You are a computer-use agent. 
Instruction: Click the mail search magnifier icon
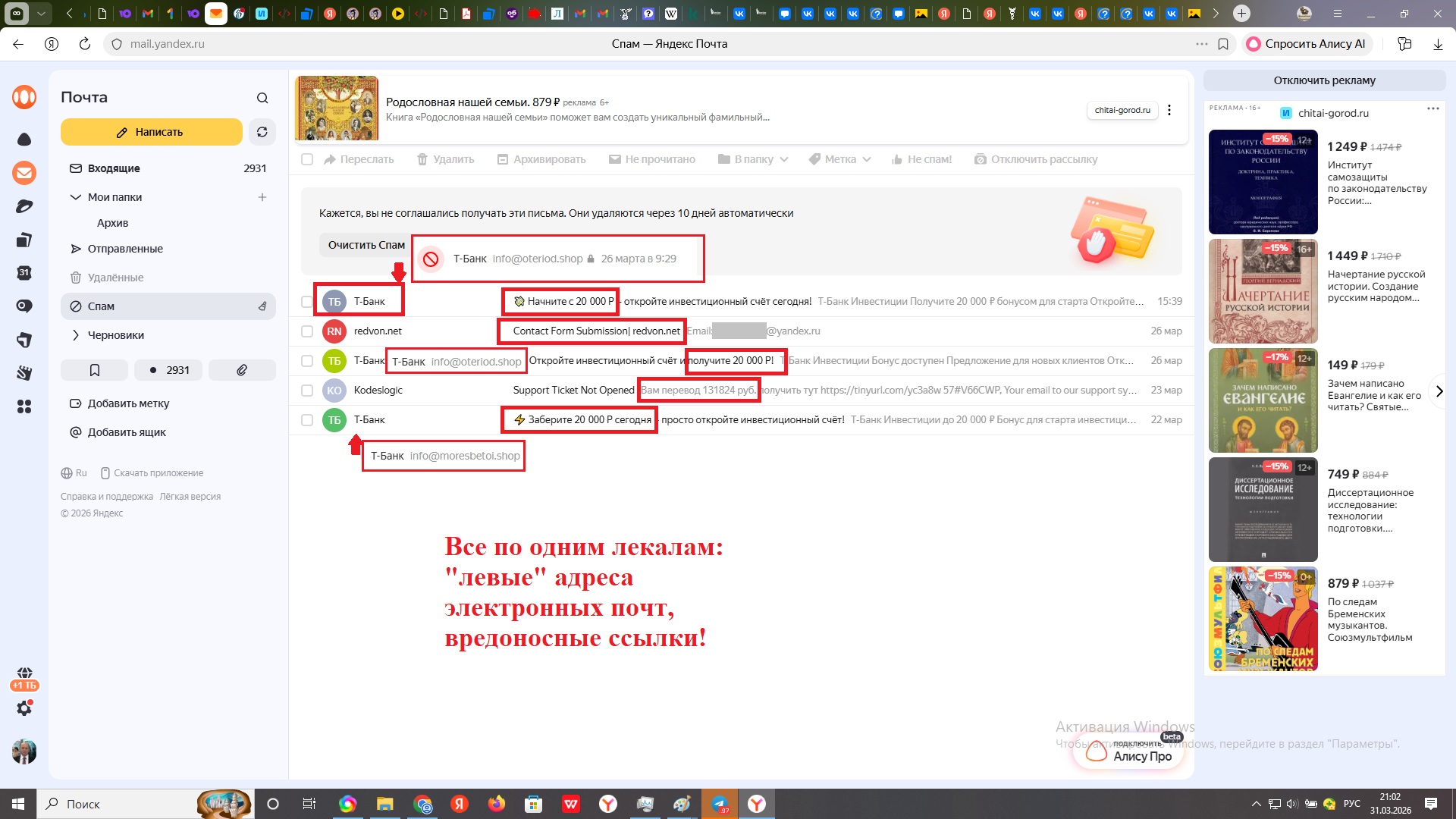262,98
